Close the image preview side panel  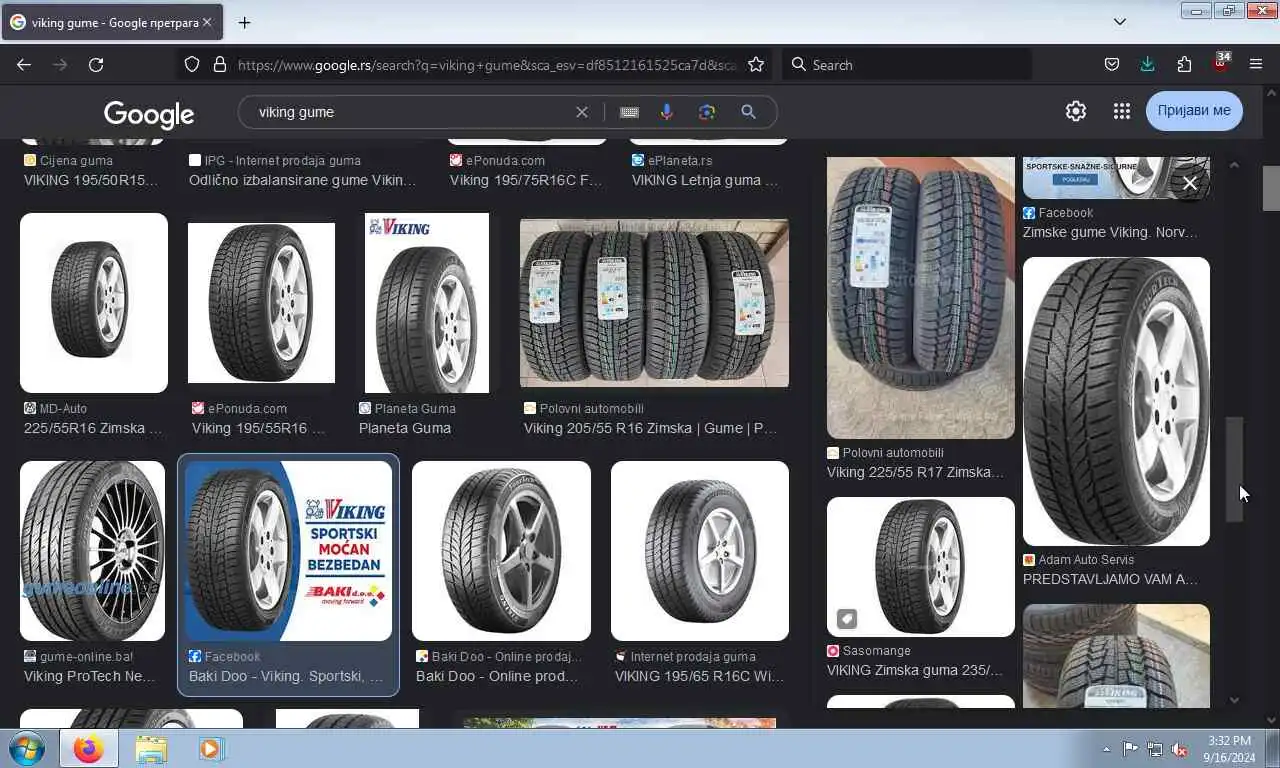point(1189,183)
